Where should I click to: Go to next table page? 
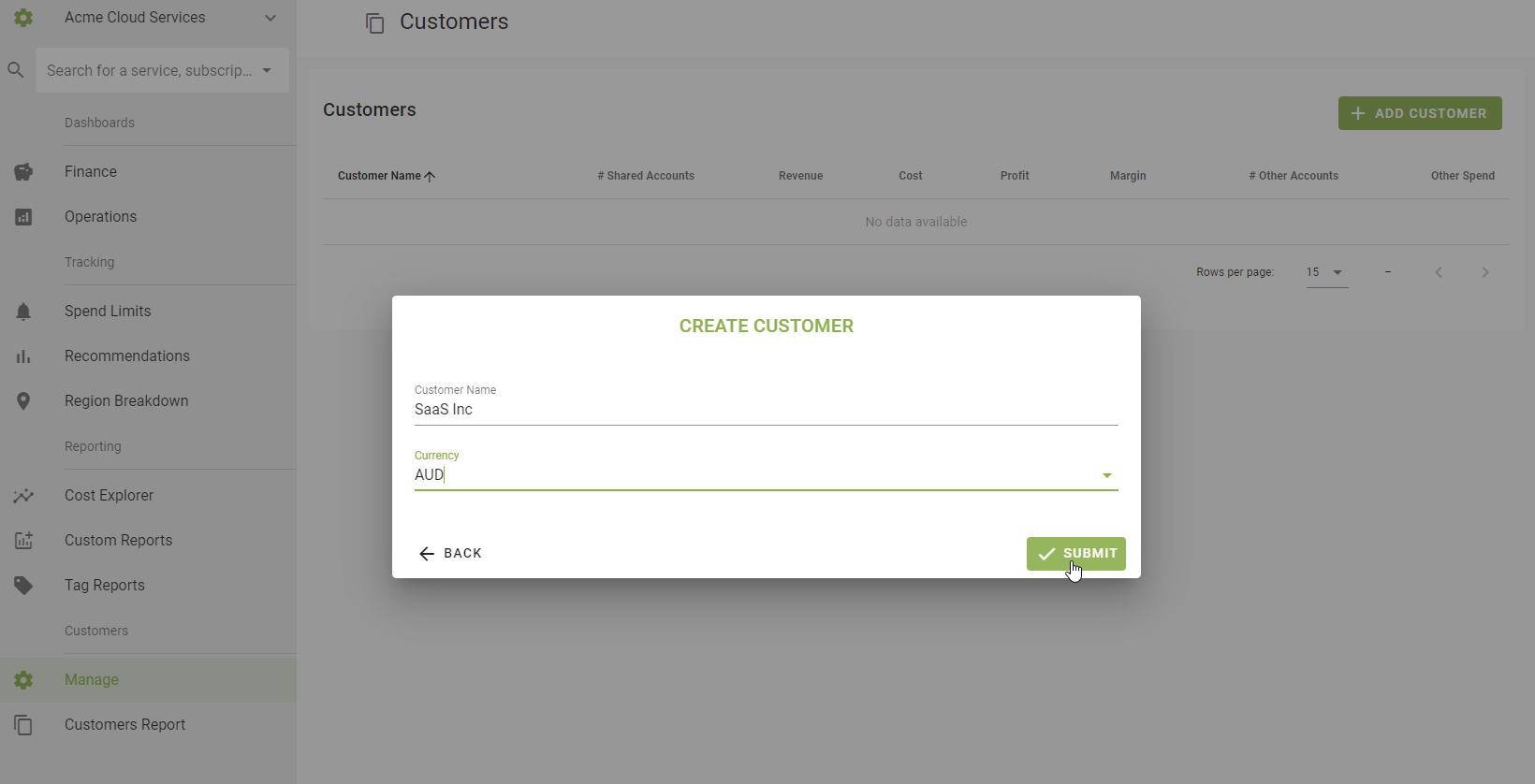pos(1485,272)
